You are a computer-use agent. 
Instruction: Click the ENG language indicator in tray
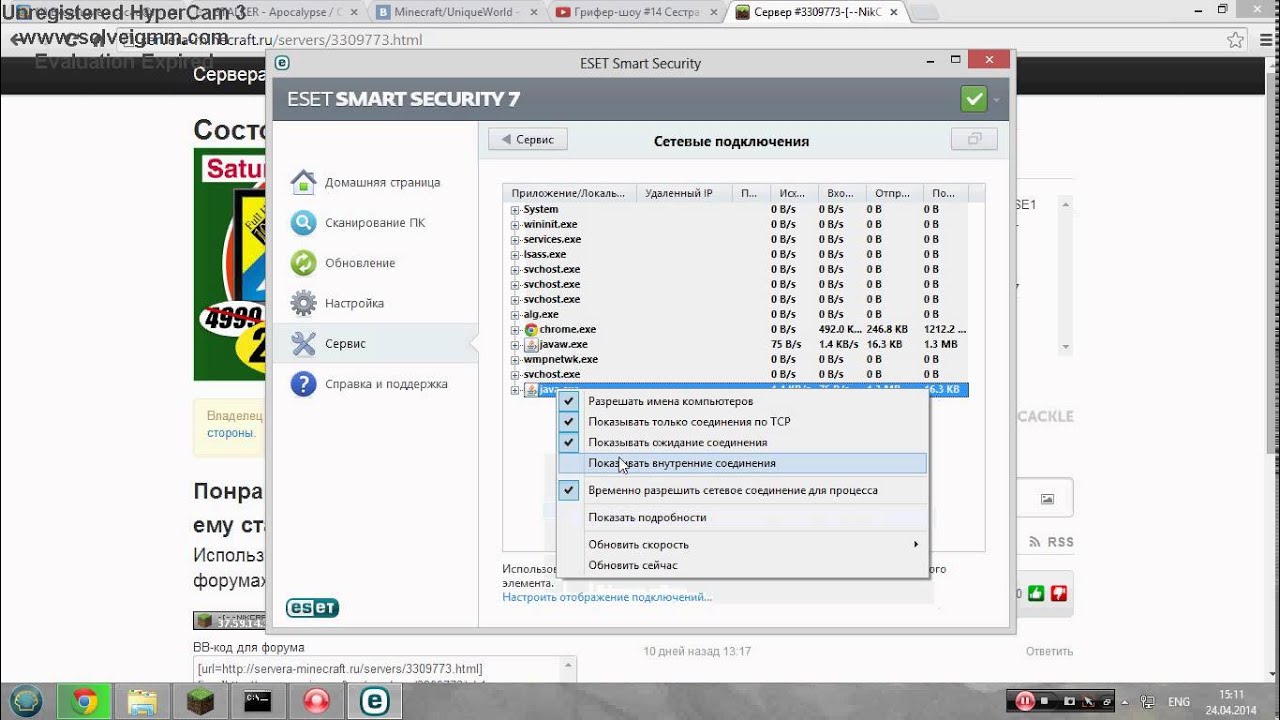(x=1179, y=701)
